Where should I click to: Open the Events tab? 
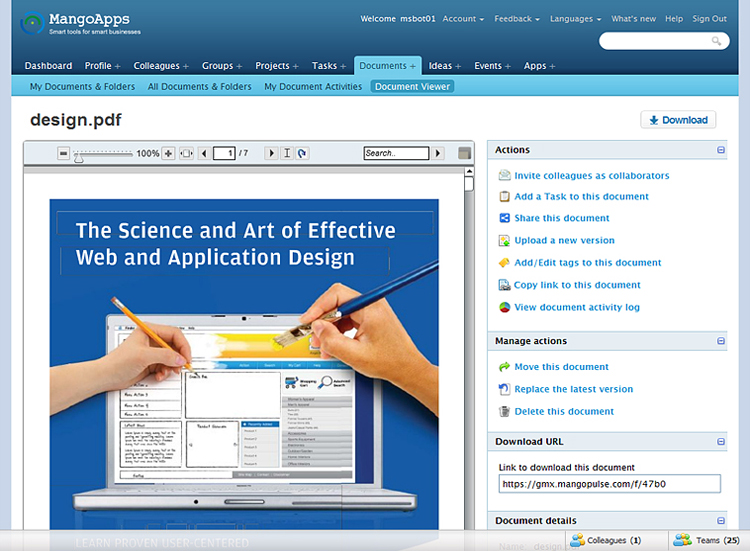click(x=488, y=66)
